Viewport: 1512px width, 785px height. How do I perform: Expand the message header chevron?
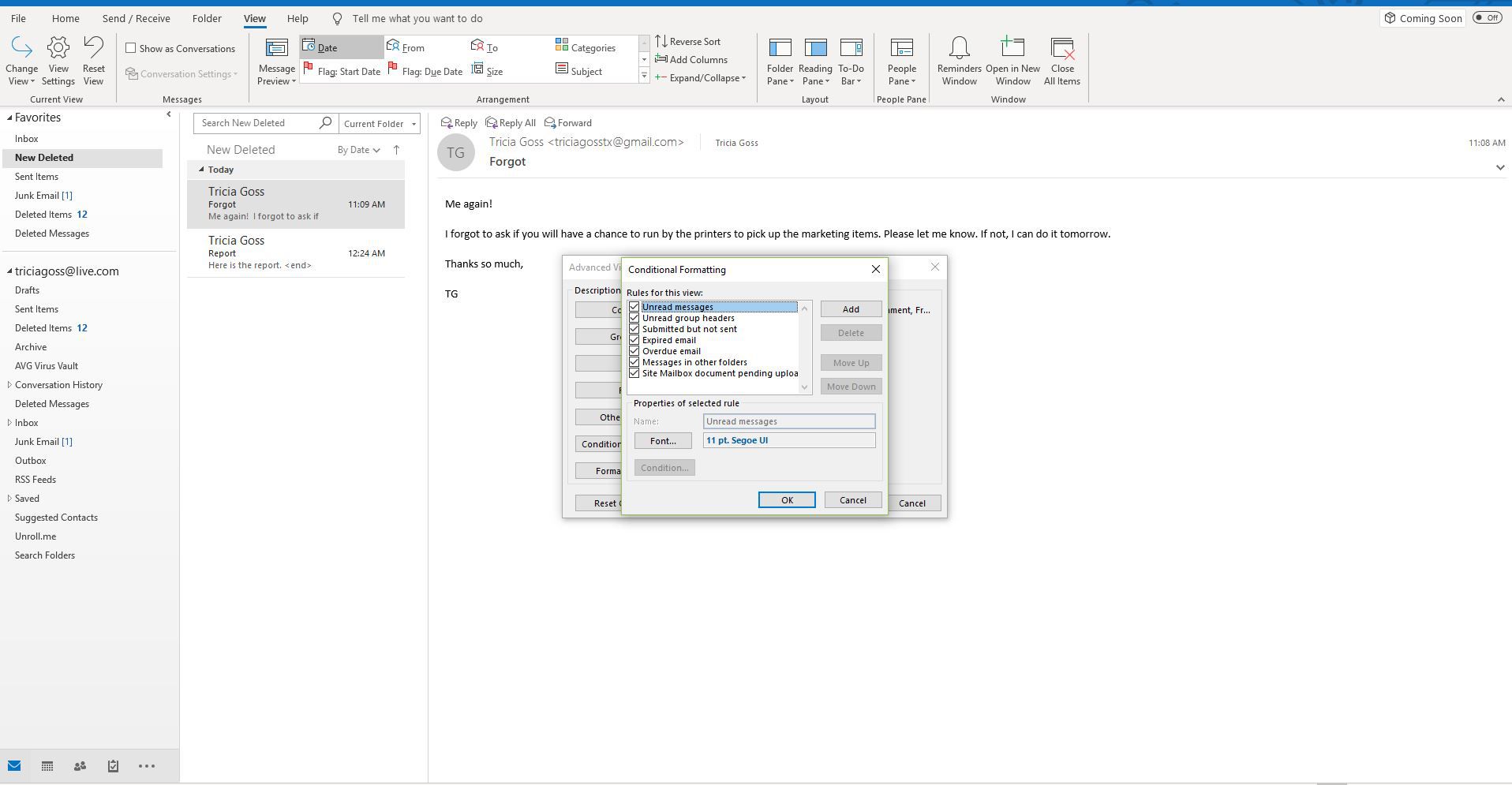[1499, 167]
